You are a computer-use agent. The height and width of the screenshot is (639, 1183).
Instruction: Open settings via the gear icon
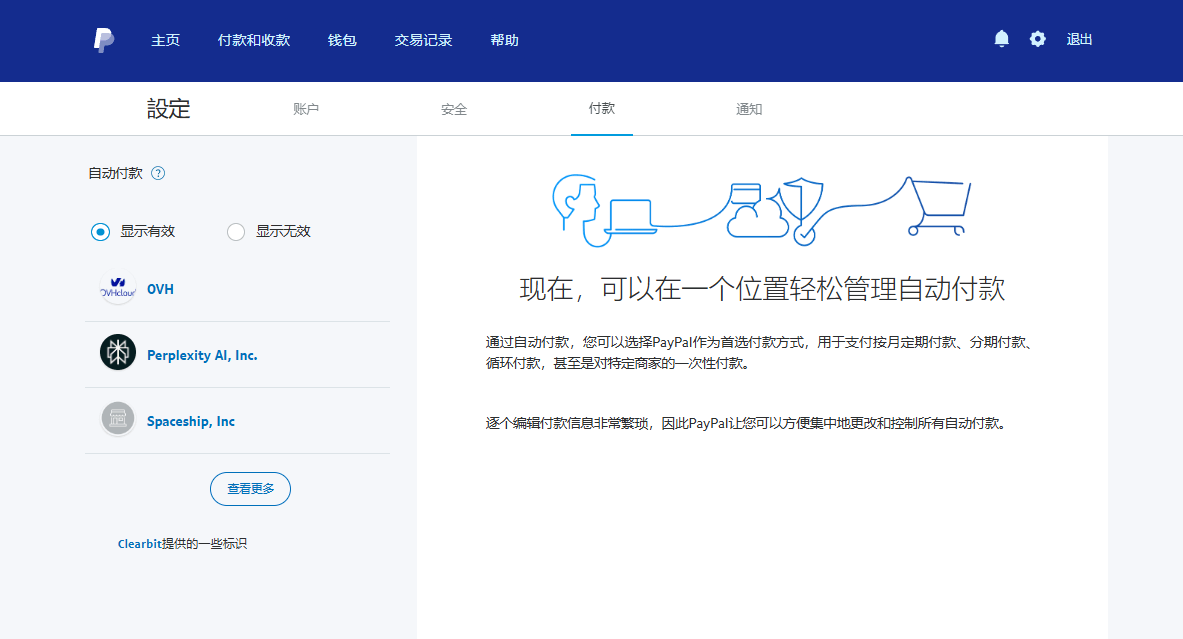click(1037, 39)
